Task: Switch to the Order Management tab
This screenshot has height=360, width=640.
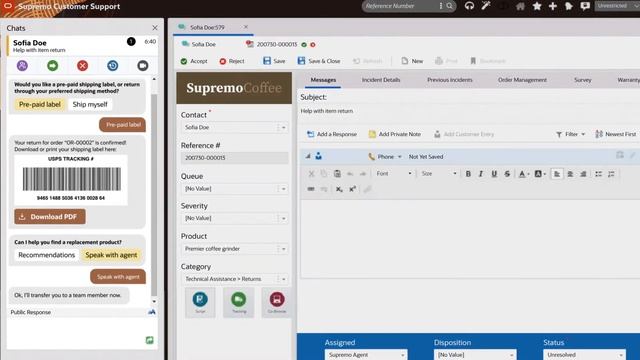Action: point(522,80)
